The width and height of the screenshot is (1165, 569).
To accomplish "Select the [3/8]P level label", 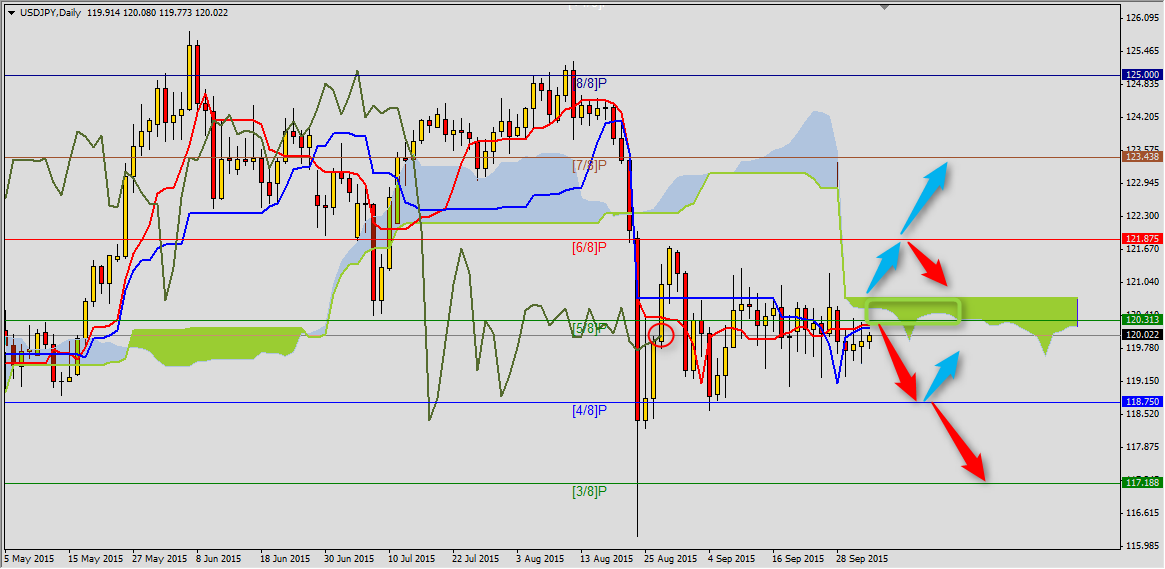I will tap(590, 492).
